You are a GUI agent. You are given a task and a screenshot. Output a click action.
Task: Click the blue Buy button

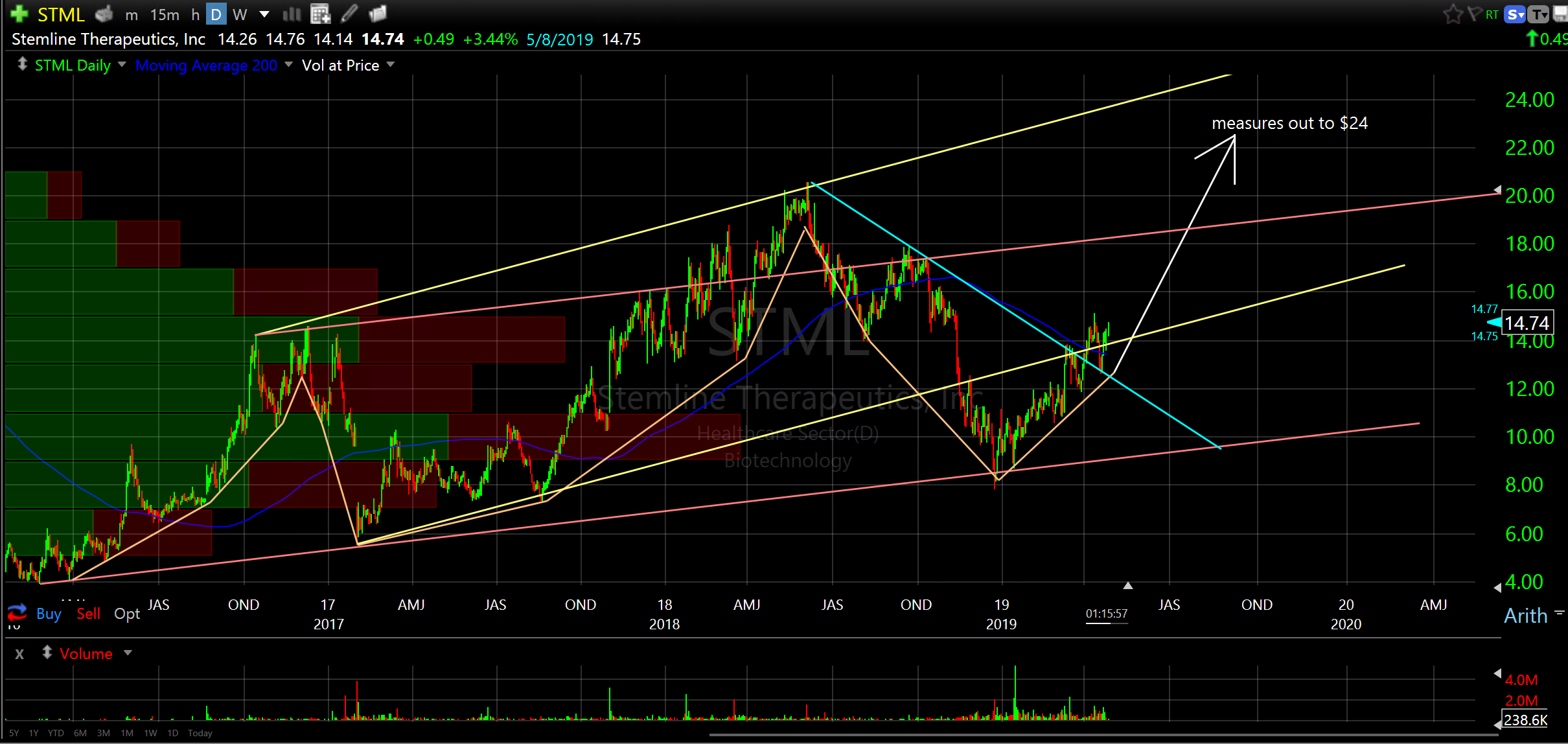click(49, 614)
